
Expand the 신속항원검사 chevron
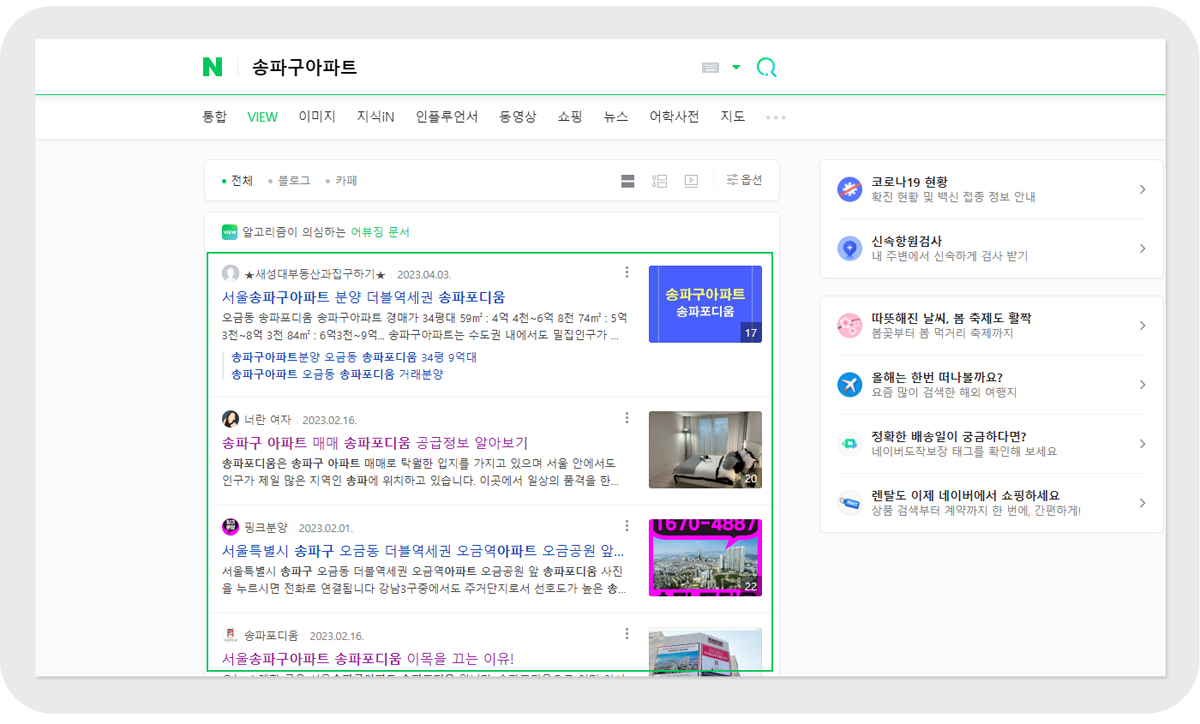[1142, 249]
